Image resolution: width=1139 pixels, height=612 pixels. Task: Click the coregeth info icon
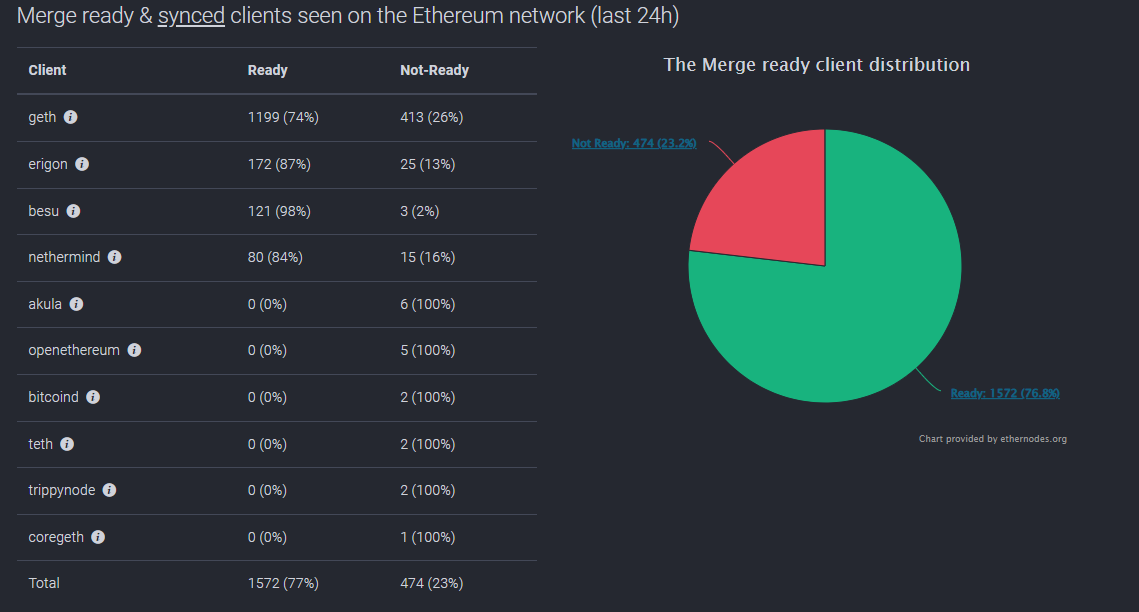pos(98,537)
